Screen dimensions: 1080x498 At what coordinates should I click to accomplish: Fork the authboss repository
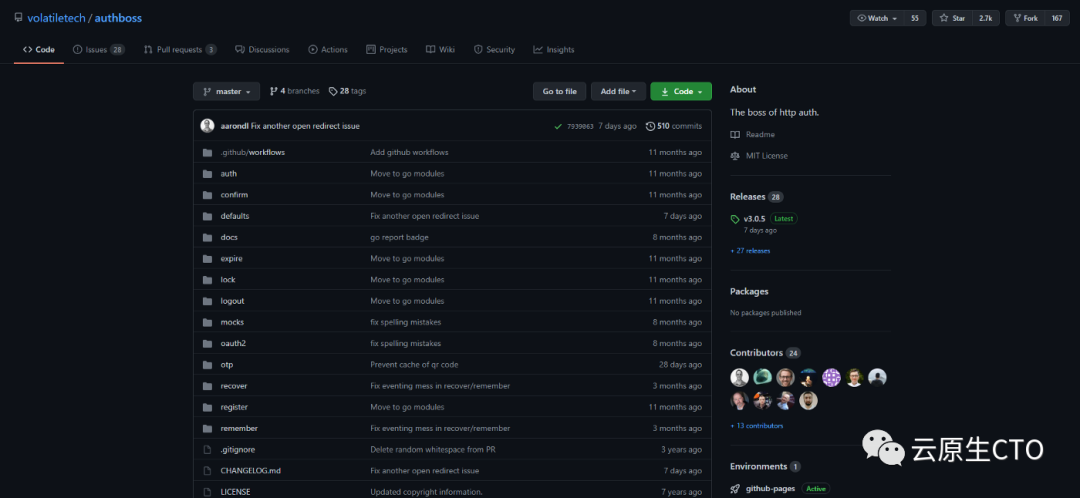tap(1025, 19)
